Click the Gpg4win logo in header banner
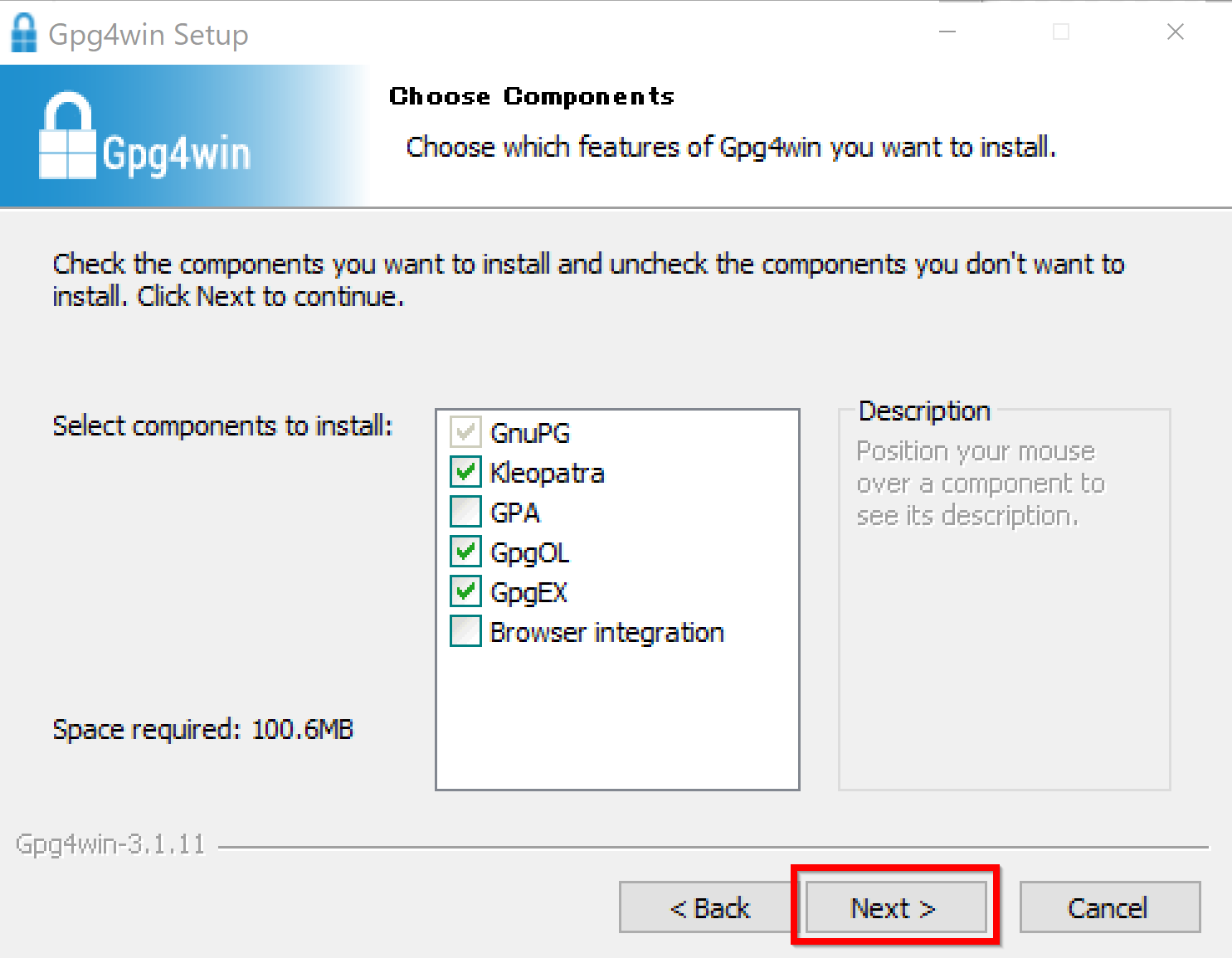Screen dimensions: 1232x958 tap(145, 136)
